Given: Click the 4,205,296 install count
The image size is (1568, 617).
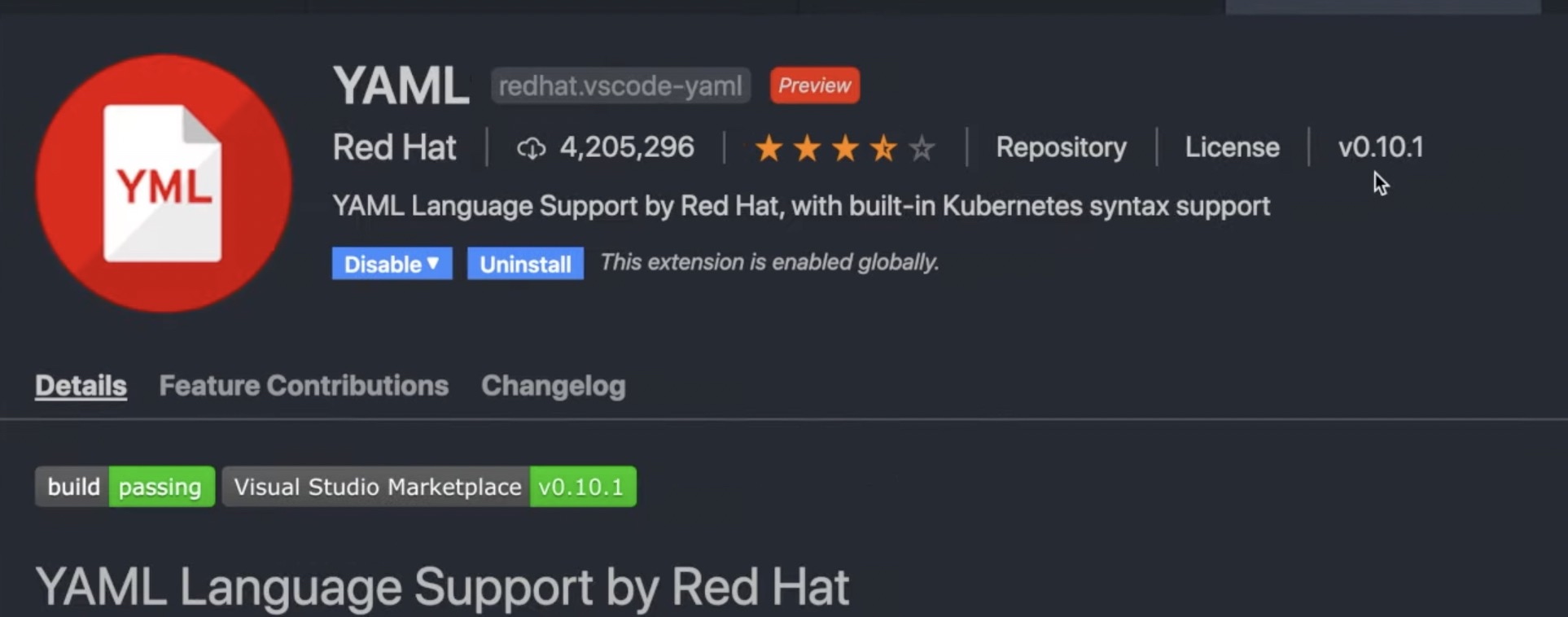Looking at the screenshot, I should (x=627, y=147).
